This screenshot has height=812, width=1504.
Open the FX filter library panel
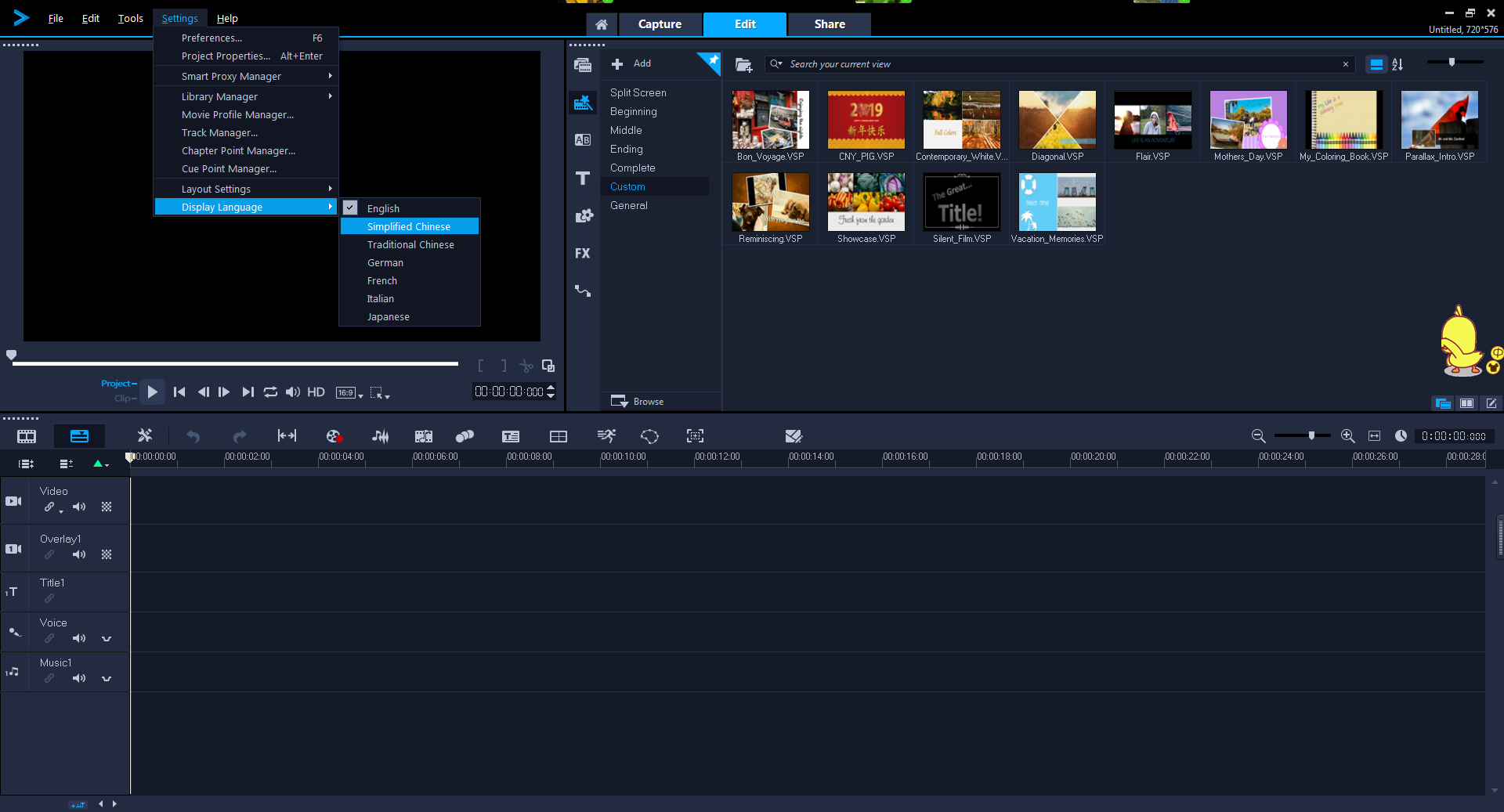(x=583, y=253)
